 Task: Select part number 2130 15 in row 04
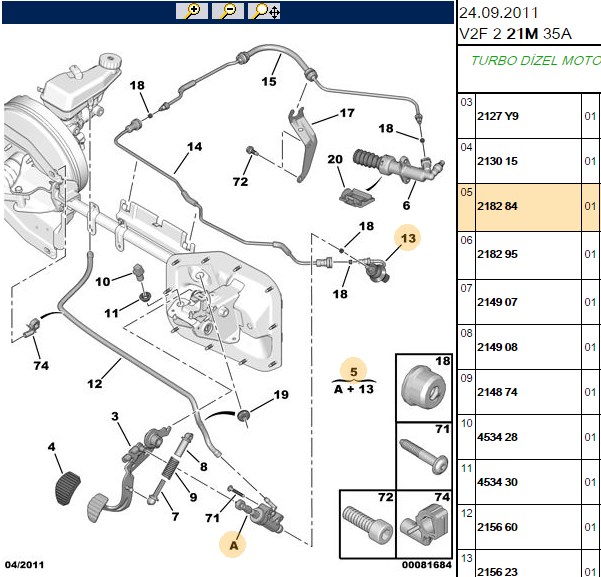click(x=497, y=161)
